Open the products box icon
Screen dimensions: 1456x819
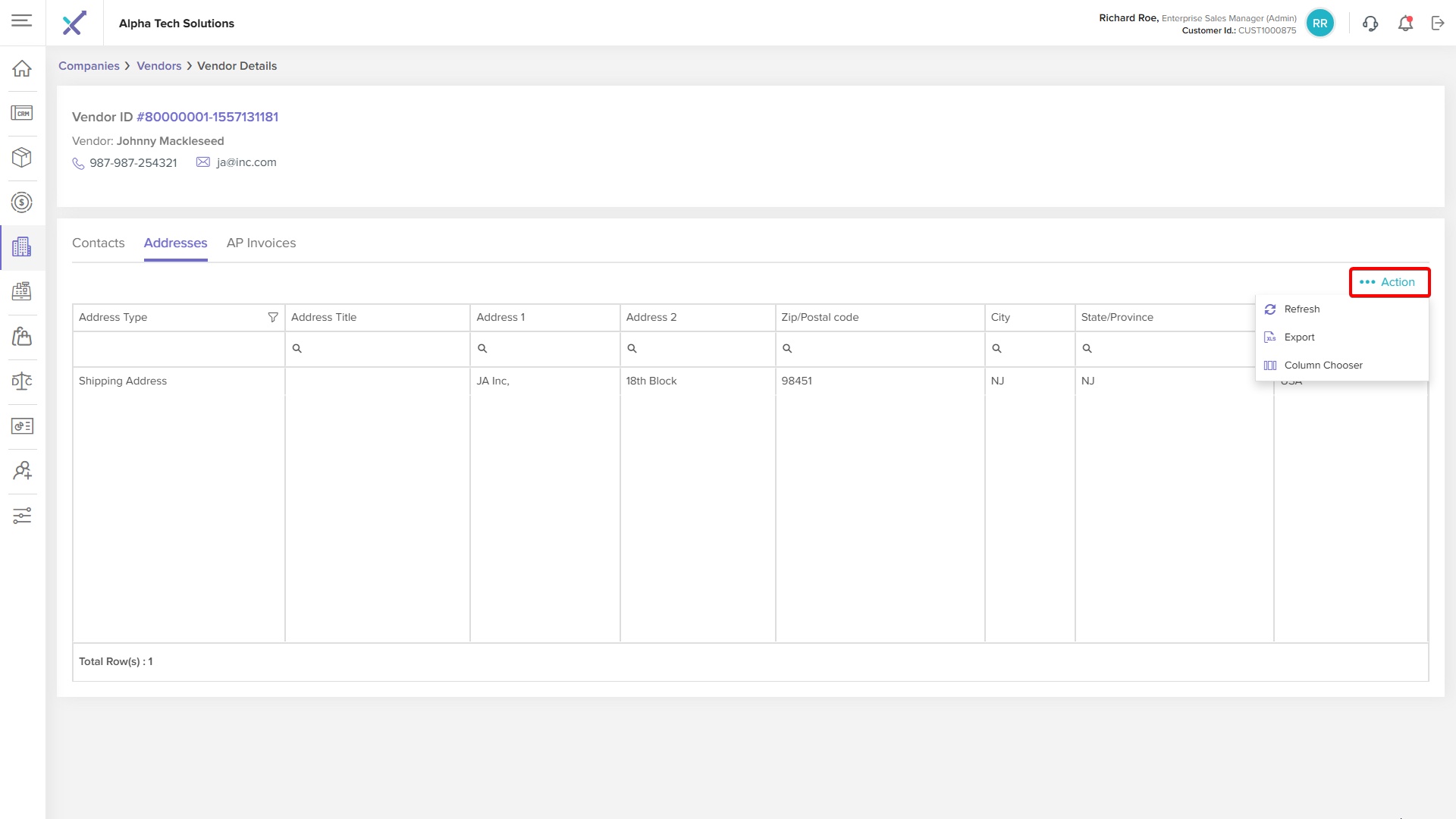click(x=22, y=157)
